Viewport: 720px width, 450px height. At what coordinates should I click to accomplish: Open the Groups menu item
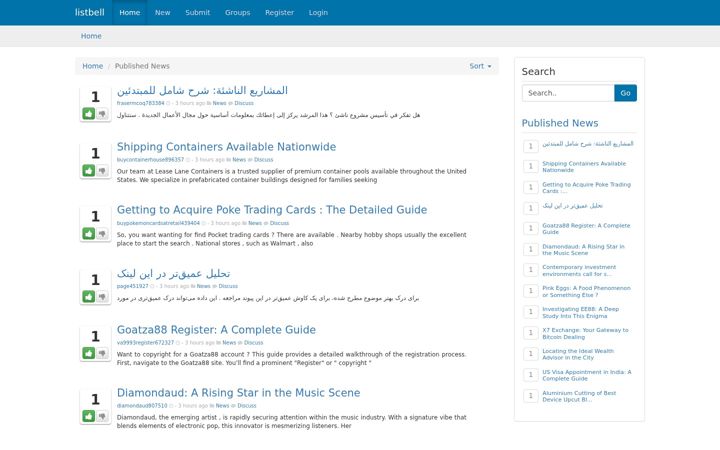[237, 12]
